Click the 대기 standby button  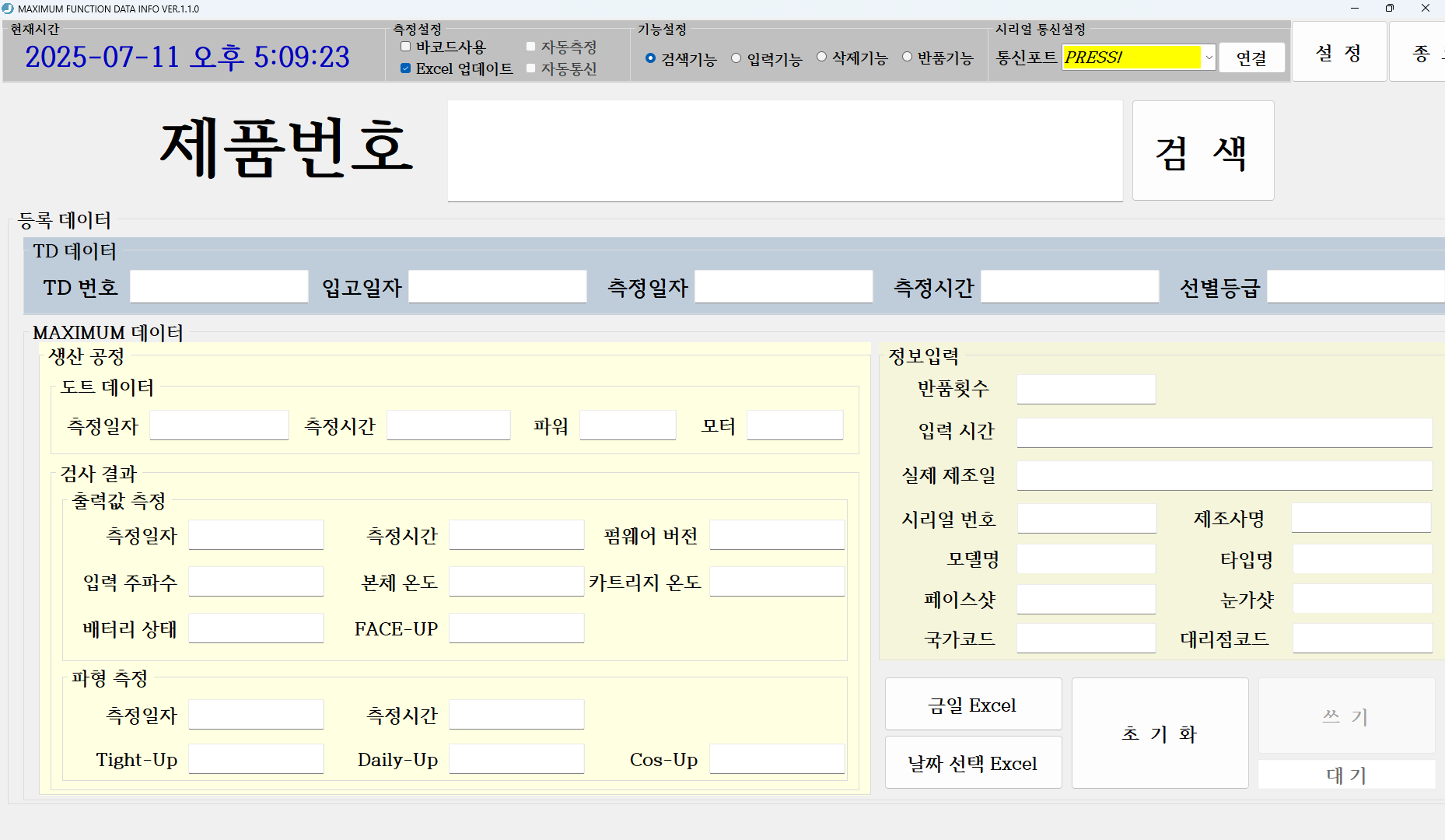click(x=1346, y=775)
